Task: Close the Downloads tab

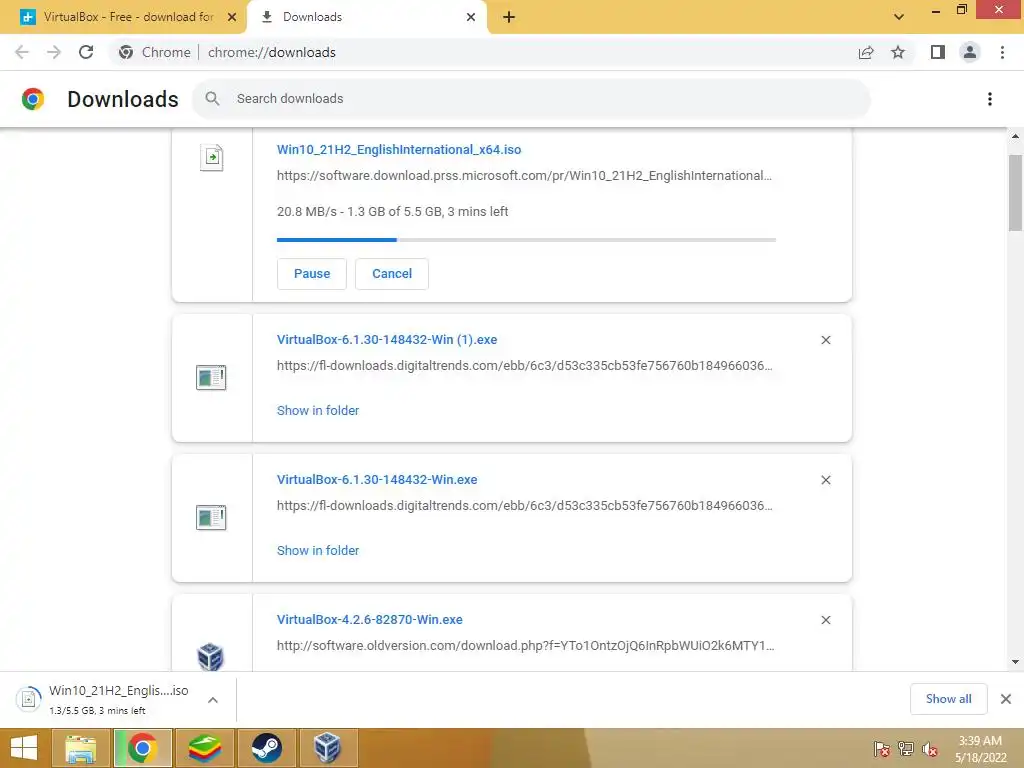Action: [x=471, y=17]
